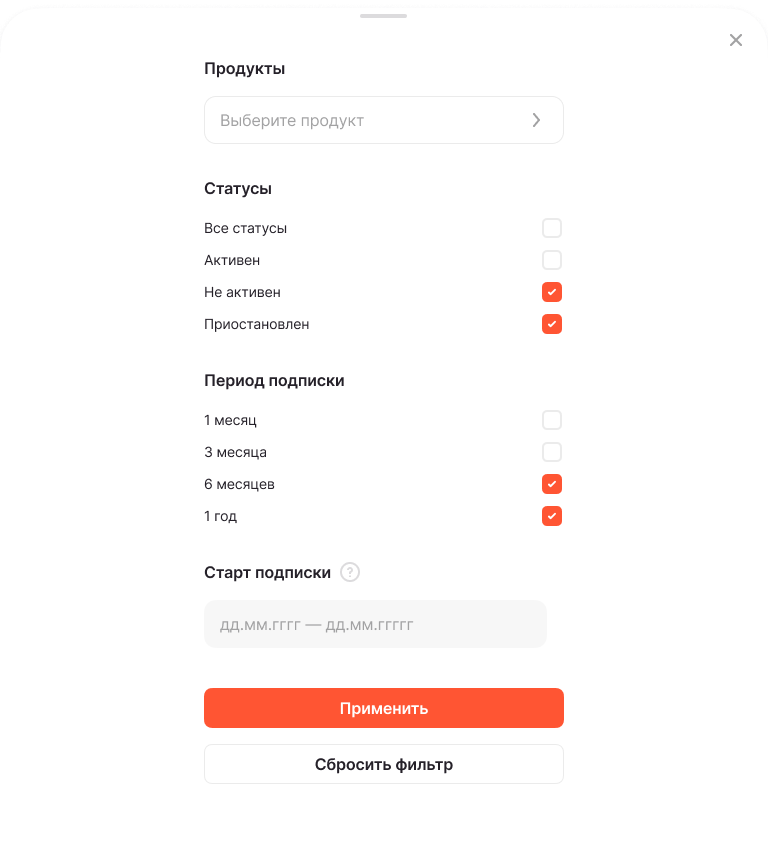
Task: Untick the 1 год period checkbox
Action: coord(552,516)
